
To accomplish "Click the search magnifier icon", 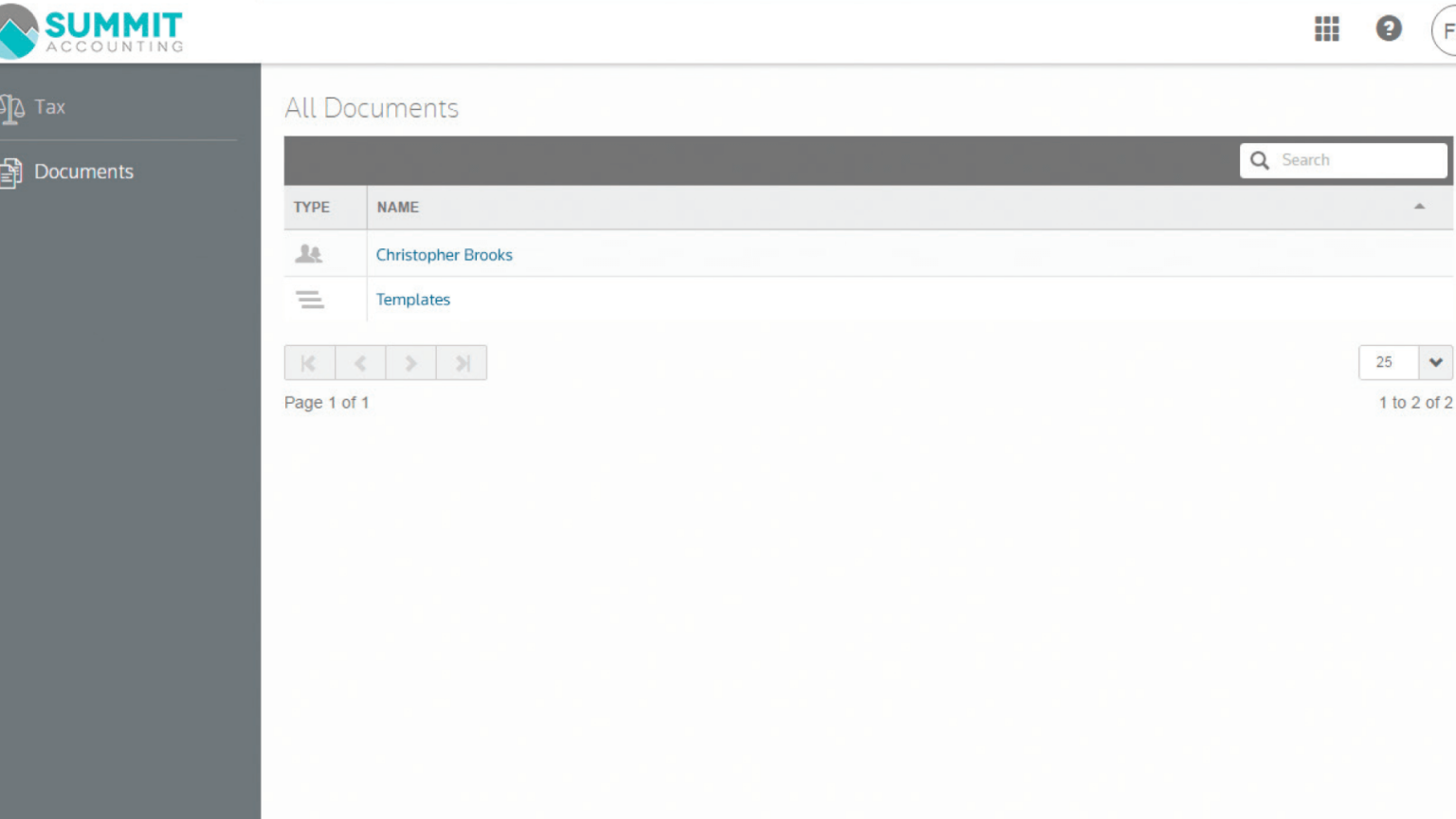I will tap(1260, 160).
